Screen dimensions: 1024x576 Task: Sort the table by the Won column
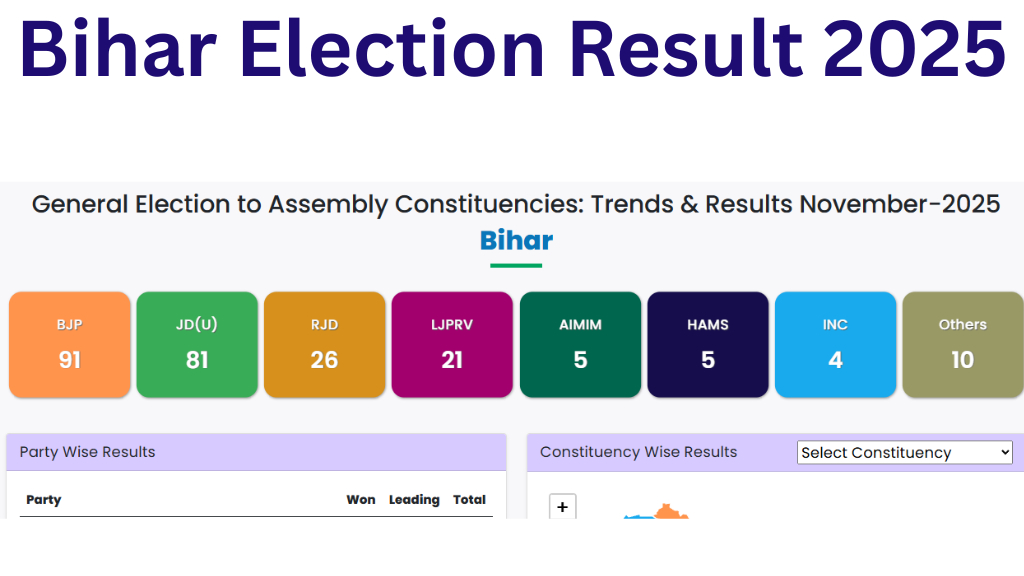pos(361,499)
